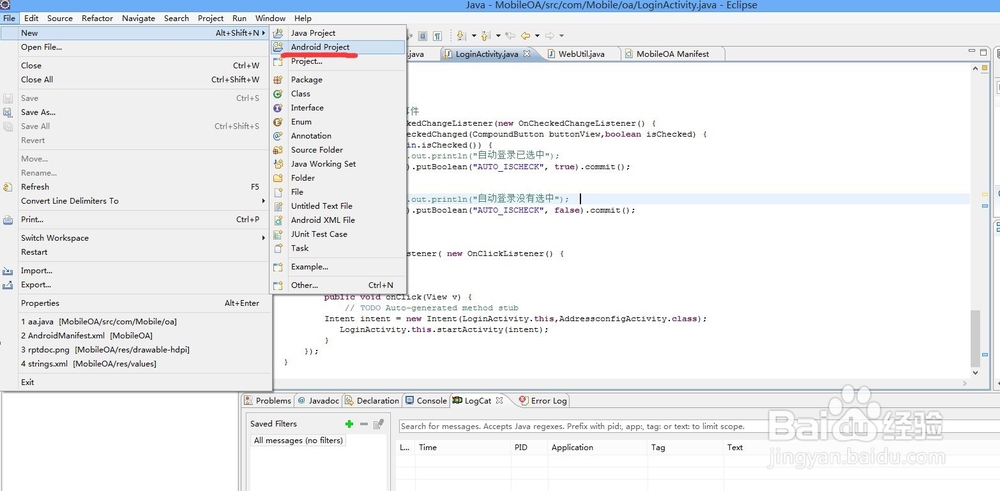Click the Previous Annotation toolbar icon

485,36
